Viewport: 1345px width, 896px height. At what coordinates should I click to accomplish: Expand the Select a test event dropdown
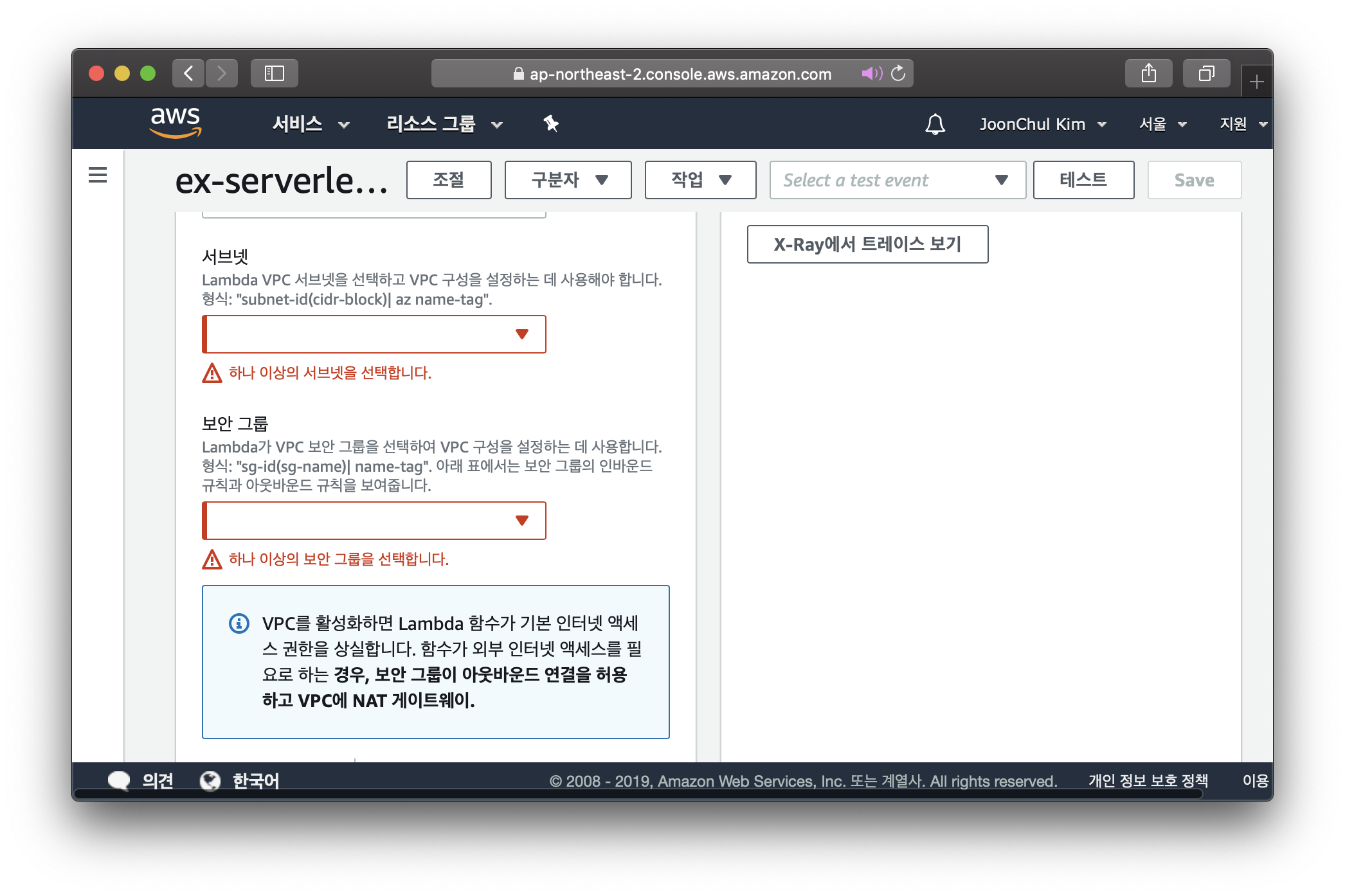[897, 180]
